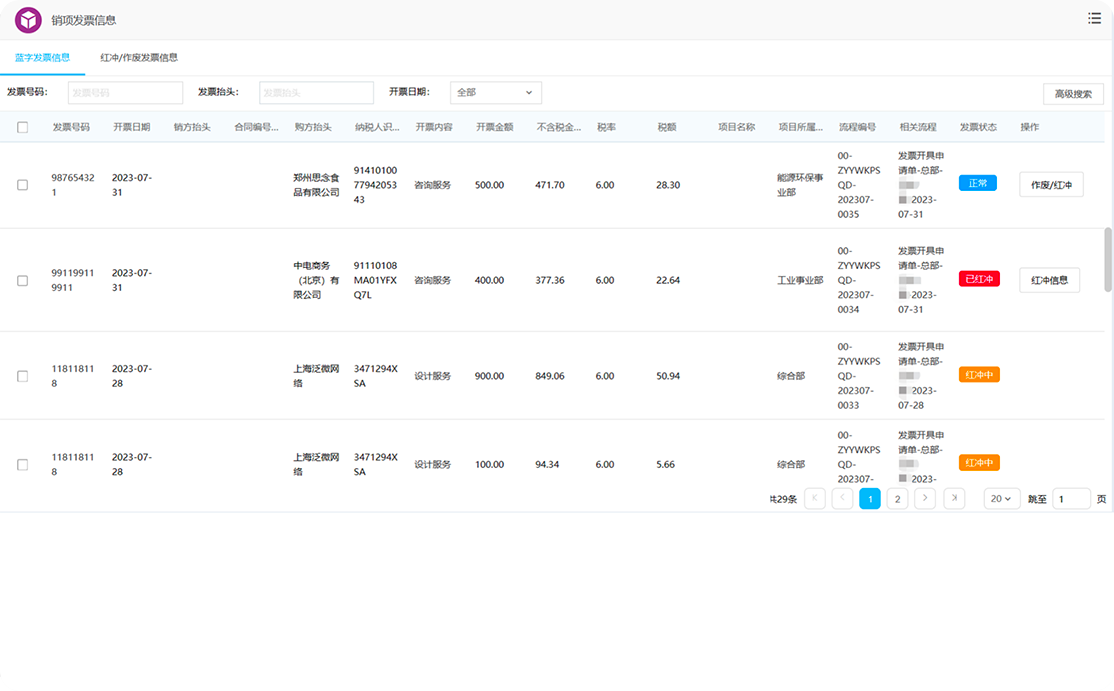
Task: Click the purple cube app logo icon
Action: (x=29, y=20)
